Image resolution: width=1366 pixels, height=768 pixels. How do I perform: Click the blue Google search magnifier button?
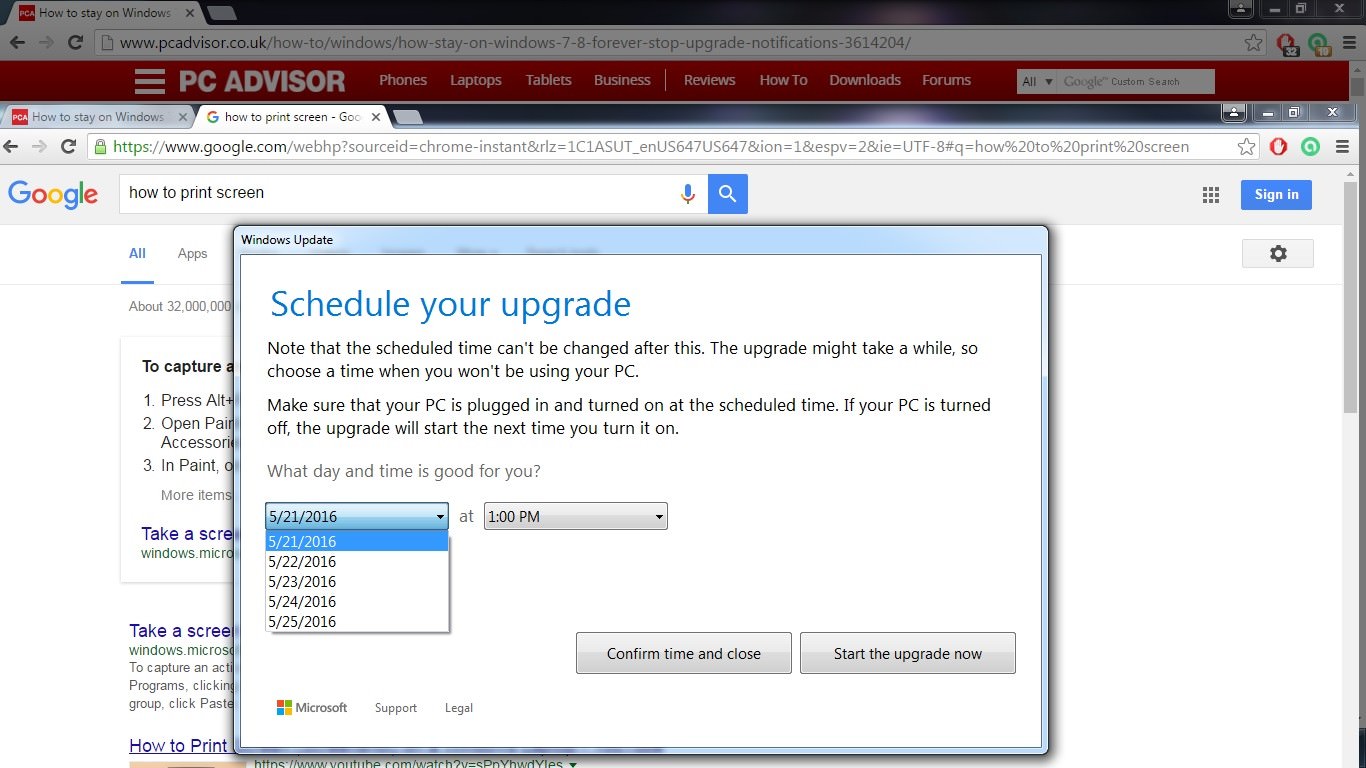pyautogui.click(x=728, y=194)
